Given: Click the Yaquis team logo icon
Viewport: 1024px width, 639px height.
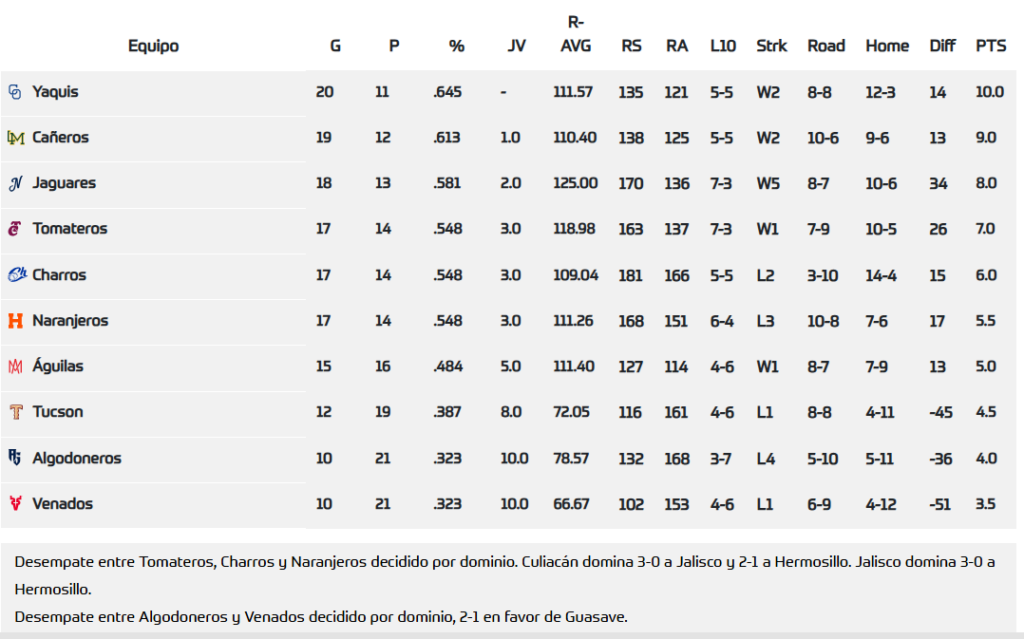Looking at the screenshot, I should (15, 92).
